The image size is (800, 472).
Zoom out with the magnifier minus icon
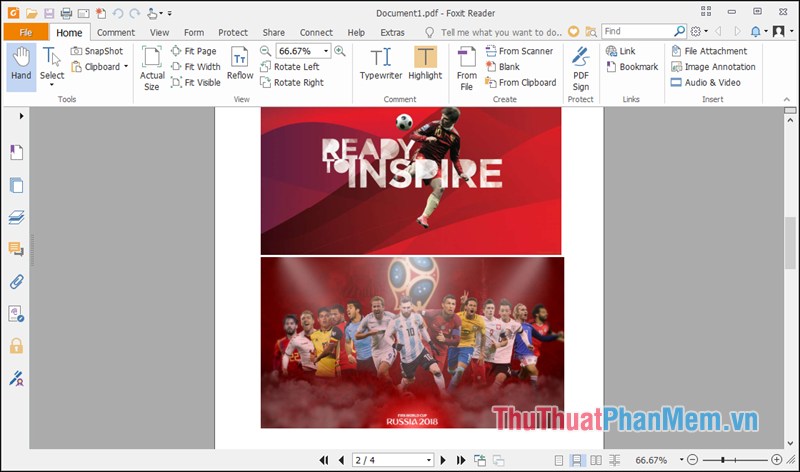(265, 51)
